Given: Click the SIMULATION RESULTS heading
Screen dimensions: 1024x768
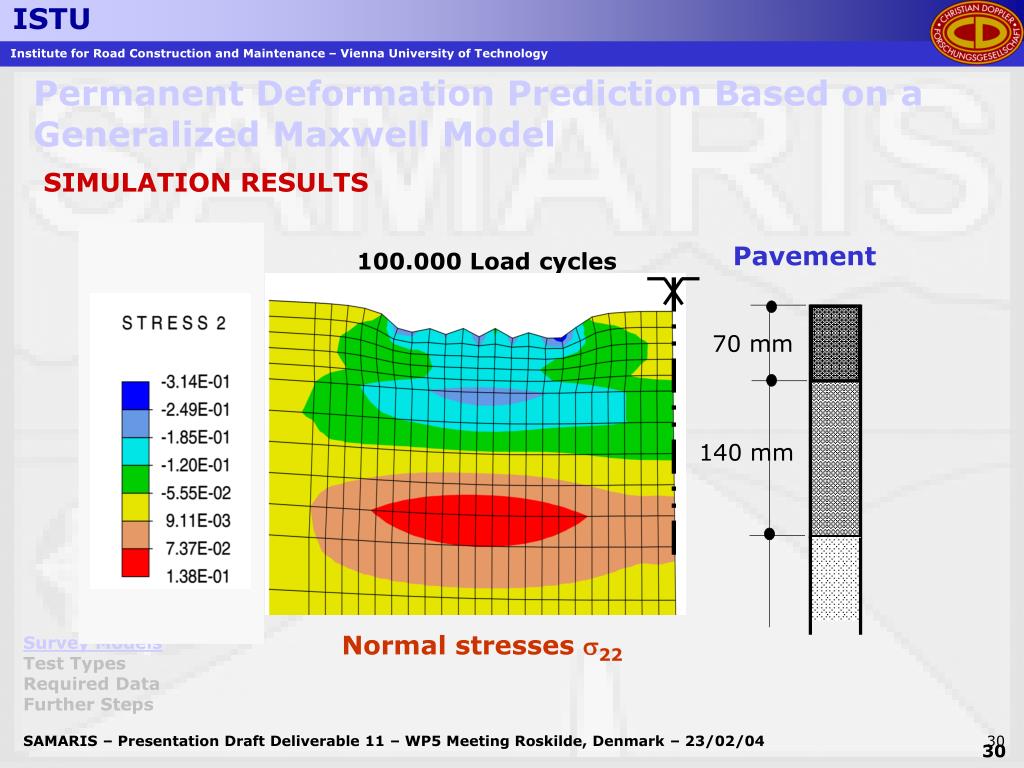Looking at the screenshot, I should (206, 182).
